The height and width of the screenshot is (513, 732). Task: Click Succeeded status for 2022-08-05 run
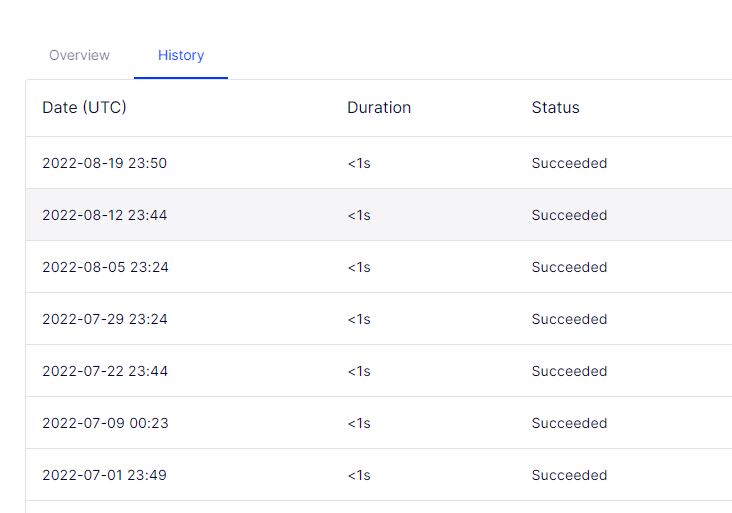[569, 267]
